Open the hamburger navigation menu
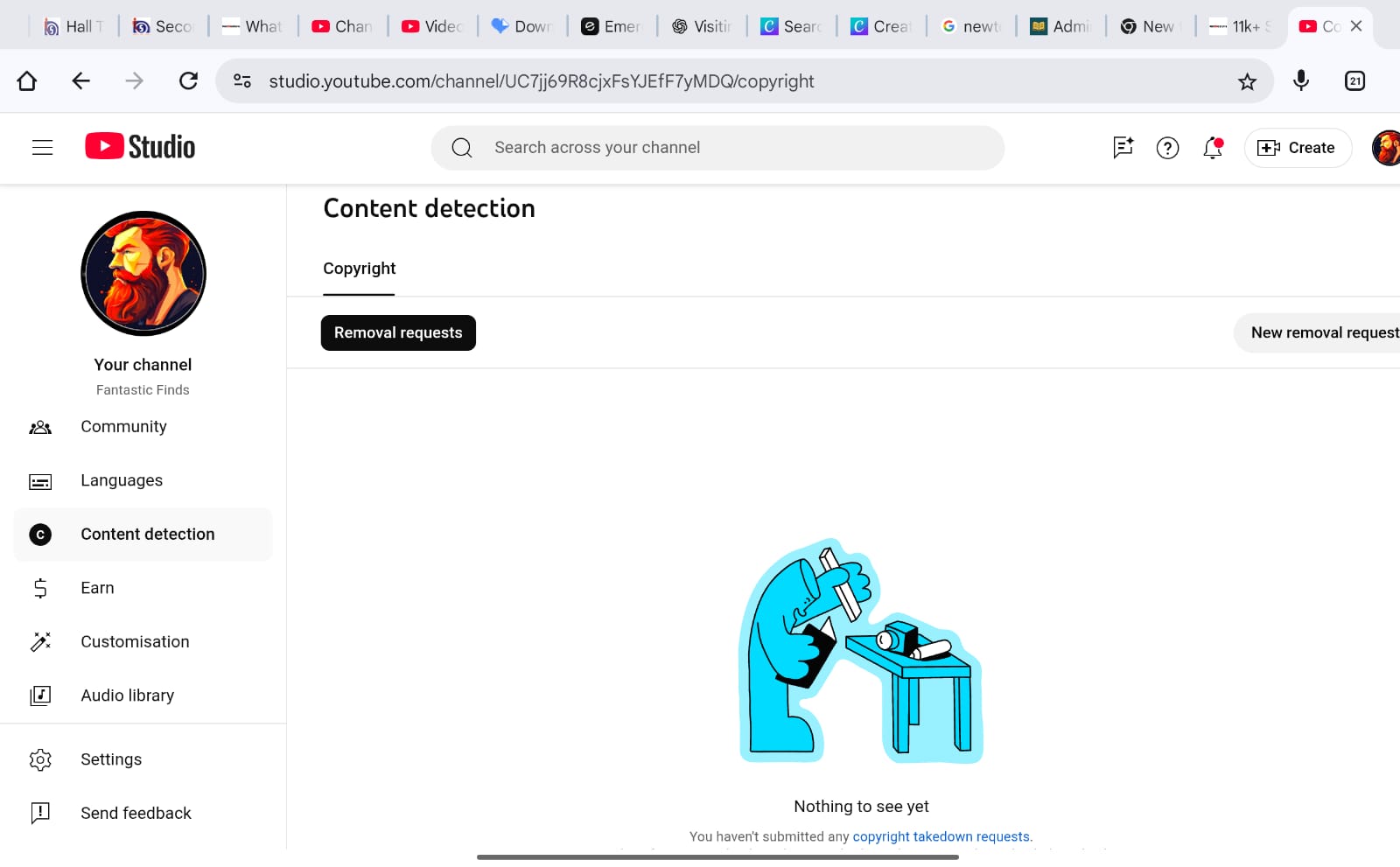The image size is (1400, 867). coord(42,148)
